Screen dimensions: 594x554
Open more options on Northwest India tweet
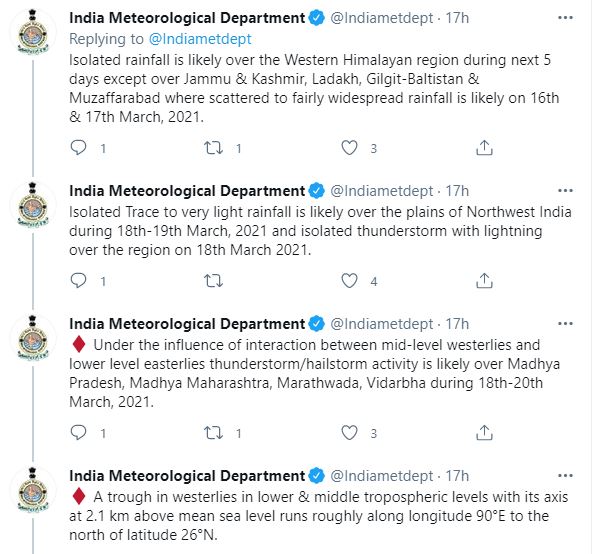pos(565,191)
